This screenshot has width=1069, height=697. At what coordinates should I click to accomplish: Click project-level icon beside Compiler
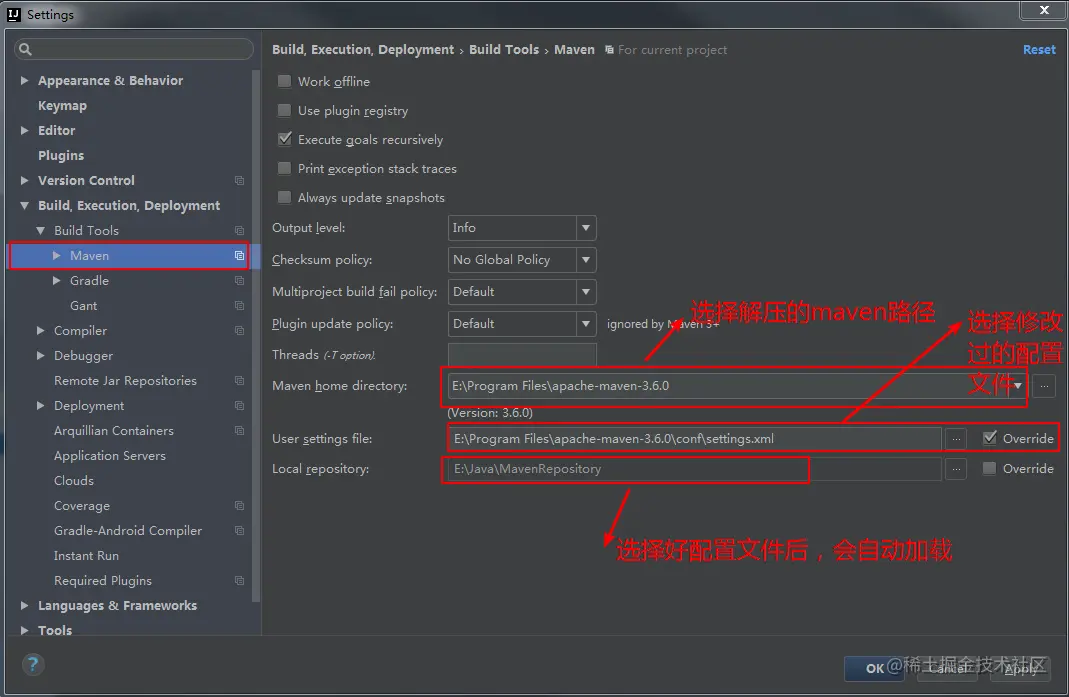[239, 331]
